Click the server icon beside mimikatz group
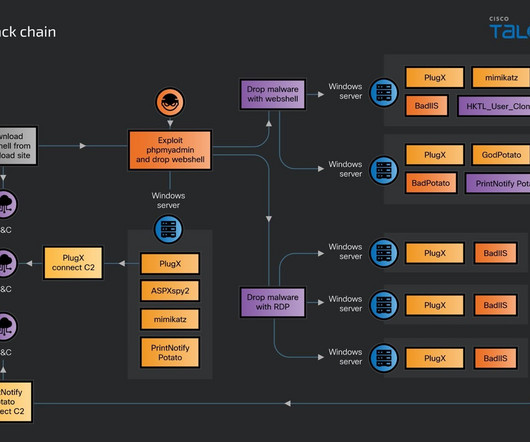 tap(384, 92)
